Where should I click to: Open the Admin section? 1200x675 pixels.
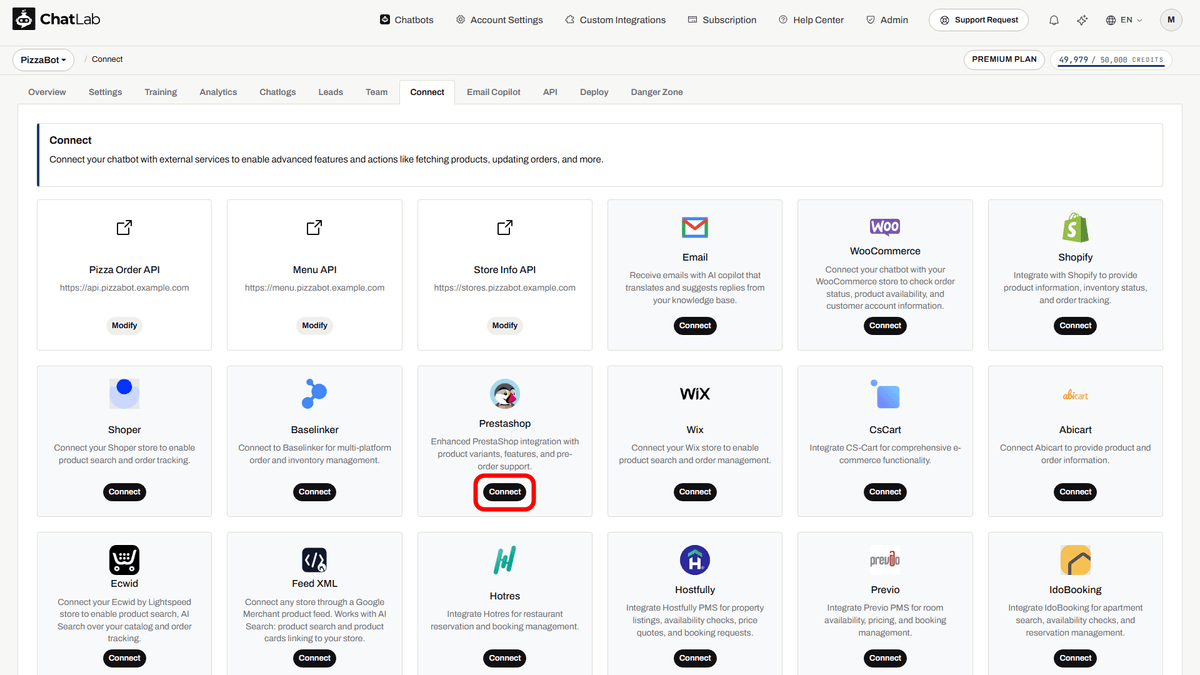coord(887,20)
